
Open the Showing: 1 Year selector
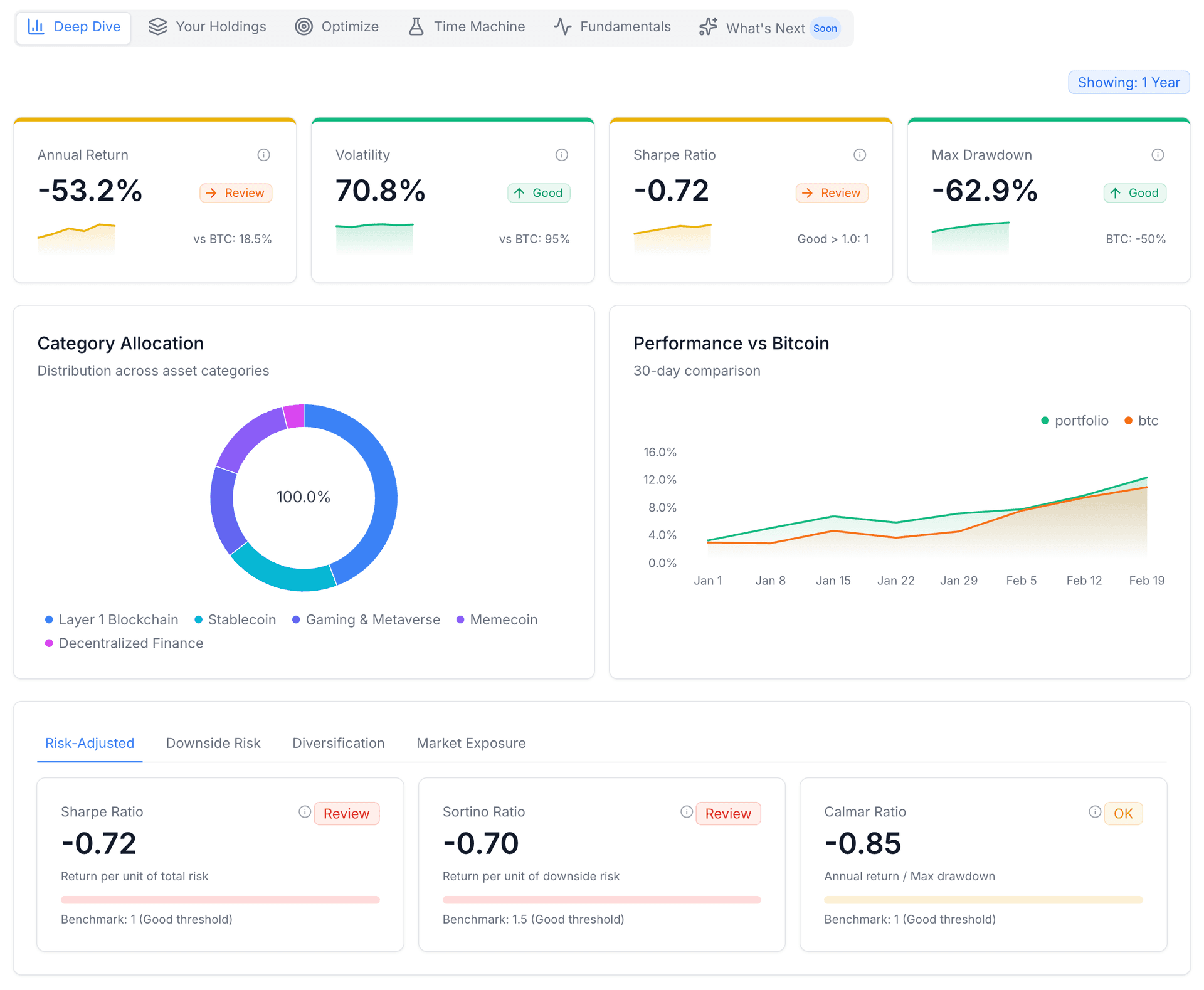1128,83
